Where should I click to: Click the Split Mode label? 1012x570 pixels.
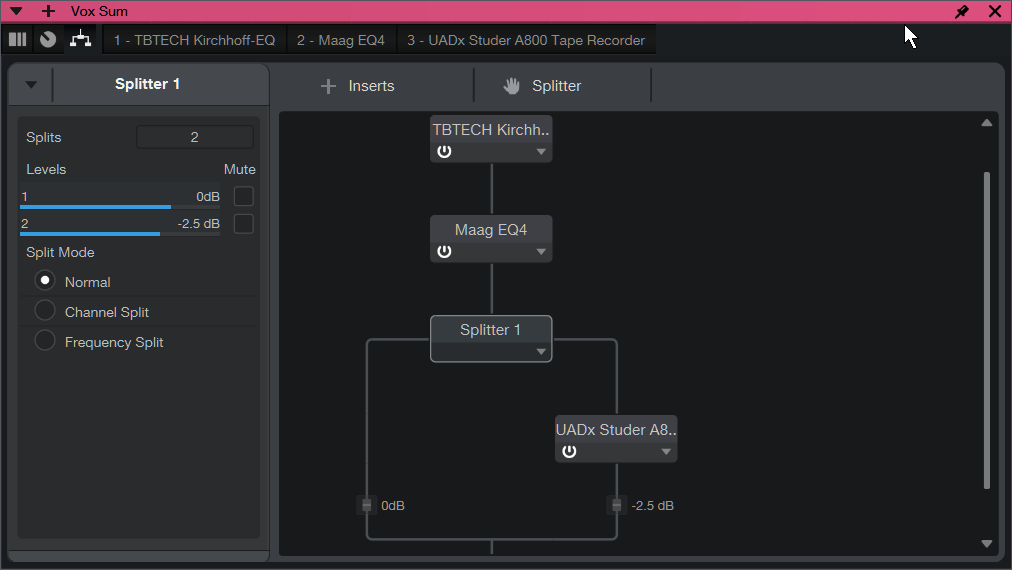60,252
